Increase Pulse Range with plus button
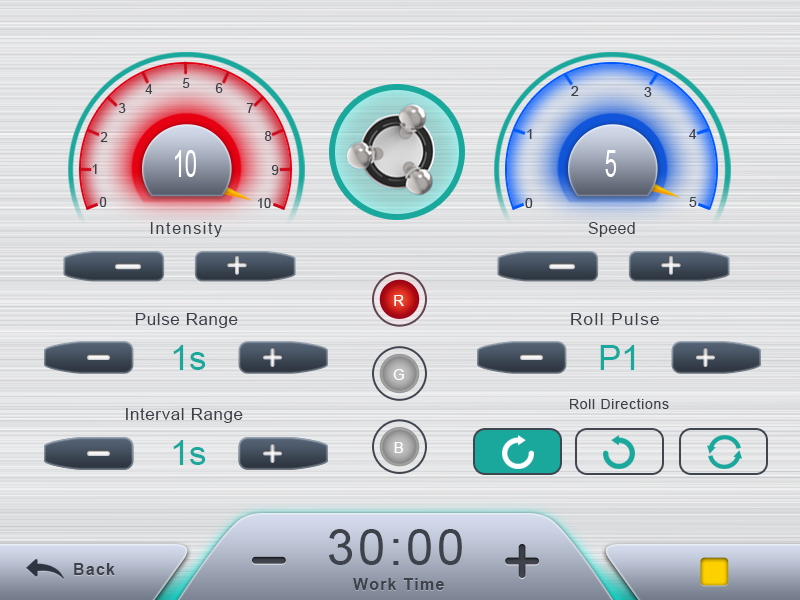The image size is (800, 600). 283,358
